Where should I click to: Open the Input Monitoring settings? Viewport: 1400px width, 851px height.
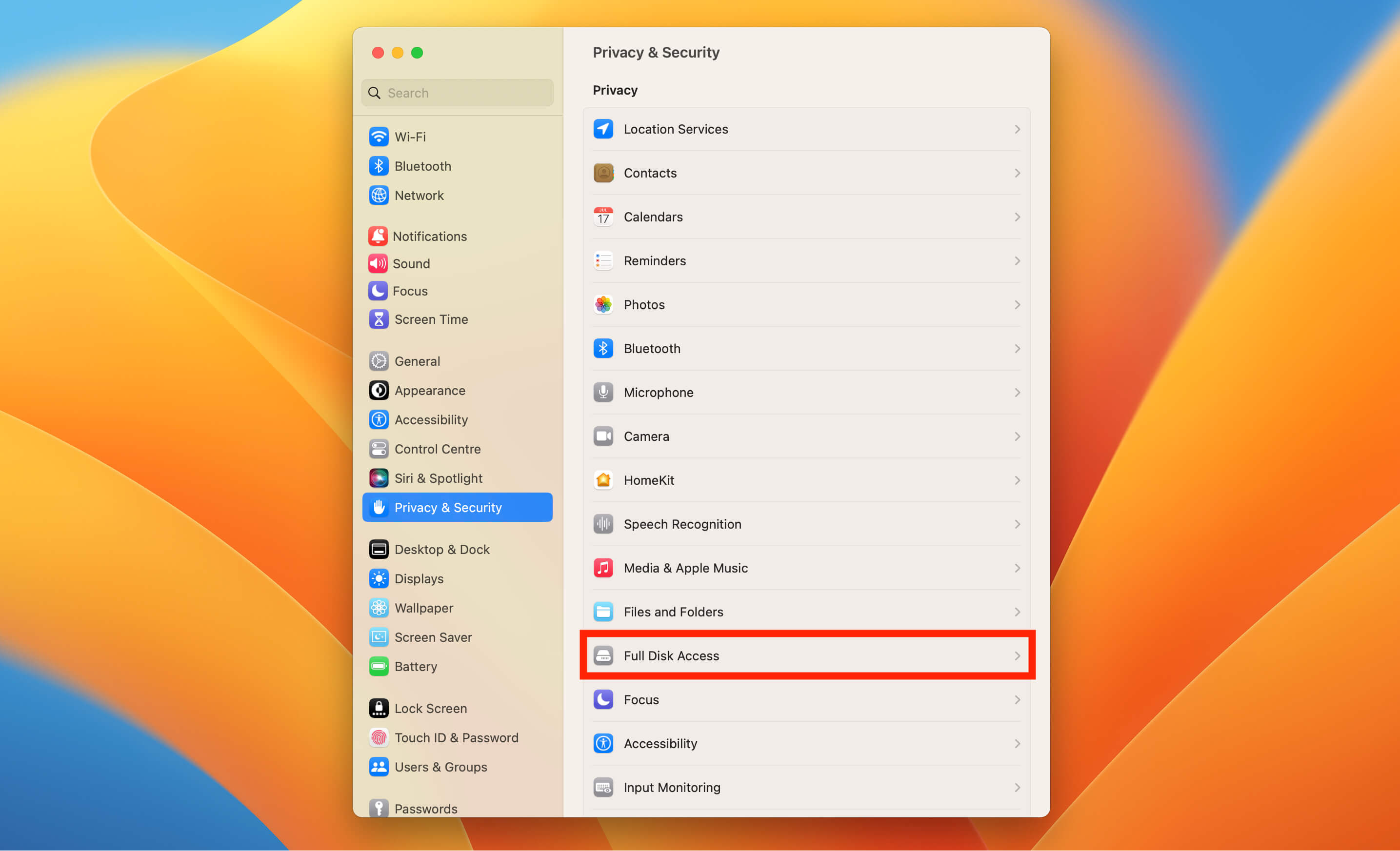coord(807,787)
